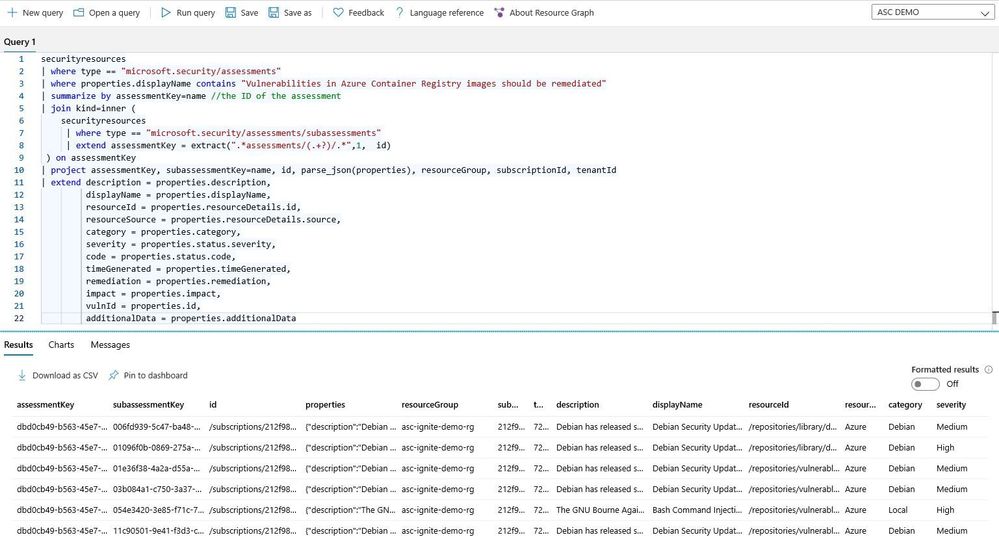Select subassessmentKey cell 01096f0b-0869-275a
Screen dimensions: 999x537
(156, 448)
